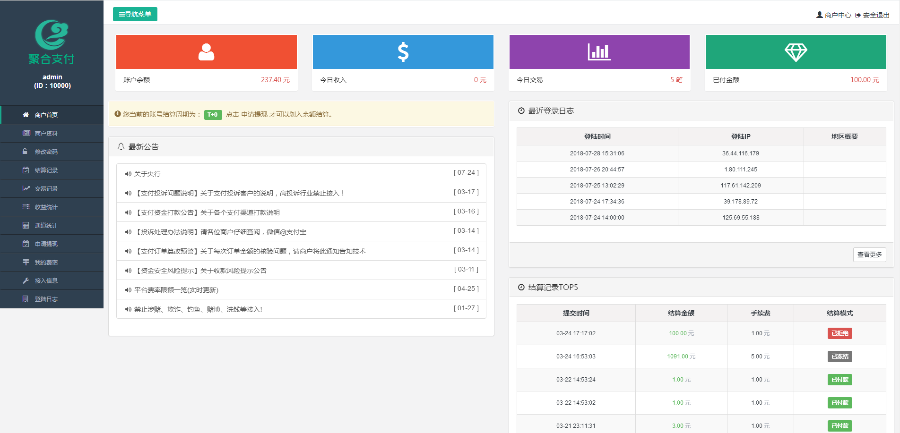Click the 100.00 元 value on the green card
Viewport: 900px width, 433px height.
[x=865, y=80]
